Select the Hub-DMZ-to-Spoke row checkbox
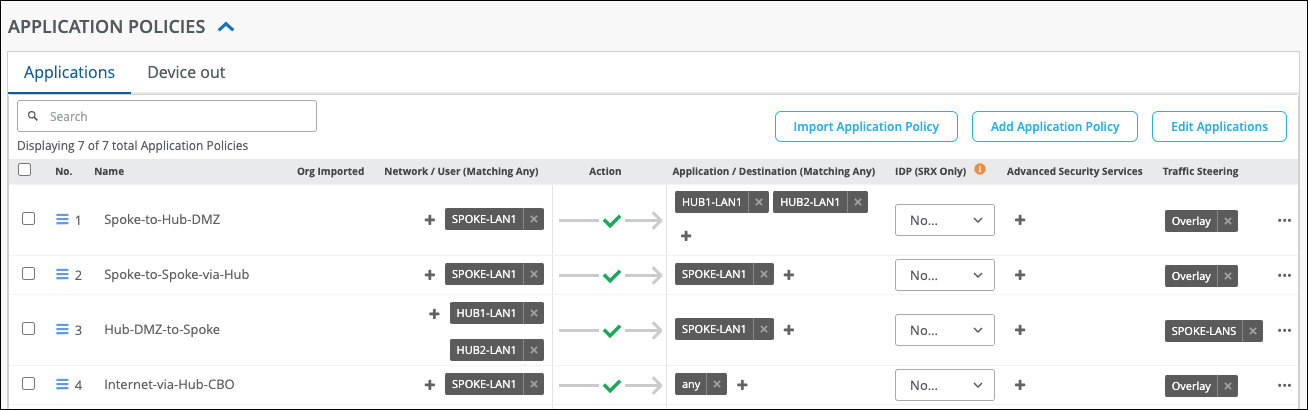 point(29,329)
